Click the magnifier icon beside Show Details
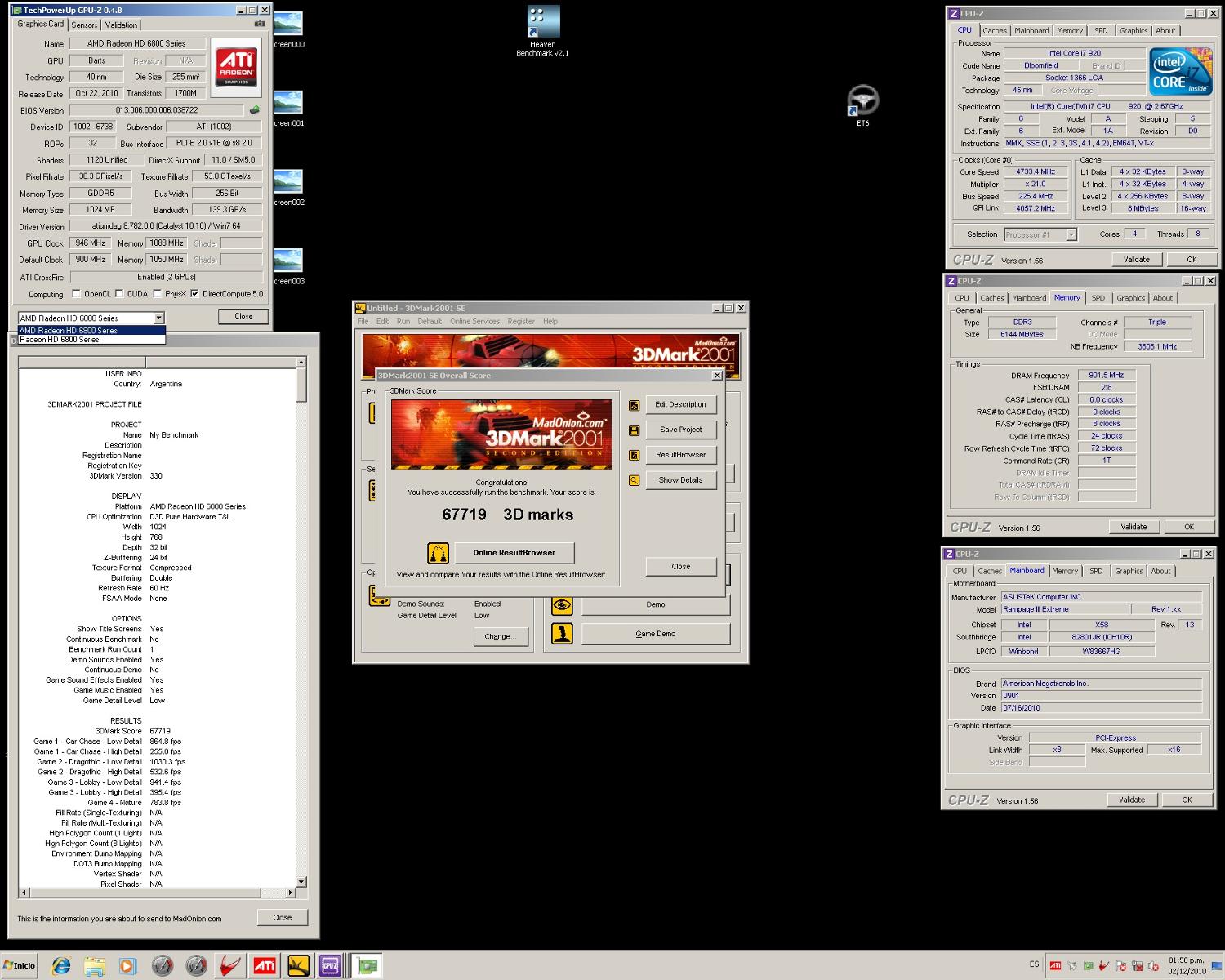 [634, 480]
